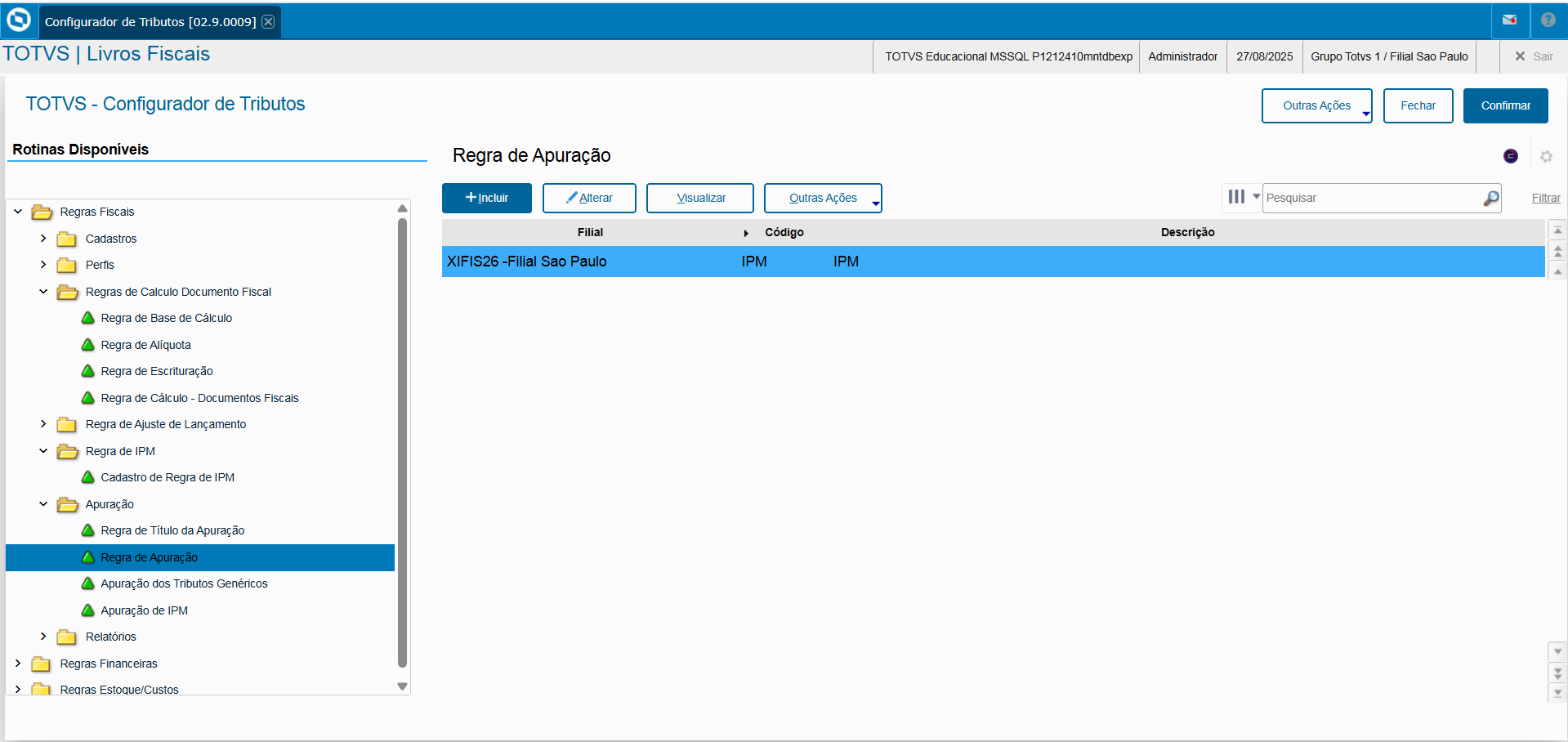Screen dimensions: 1568x742
Task: Click the green icon for Regra de Alíquota
Action: coord(88,345)
